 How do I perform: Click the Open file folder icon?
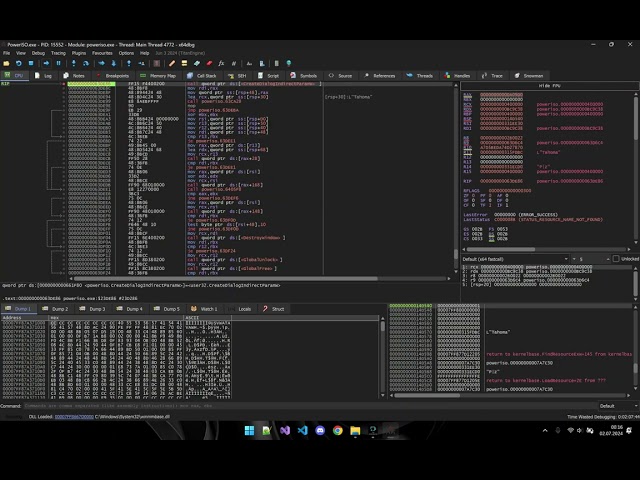6,63
